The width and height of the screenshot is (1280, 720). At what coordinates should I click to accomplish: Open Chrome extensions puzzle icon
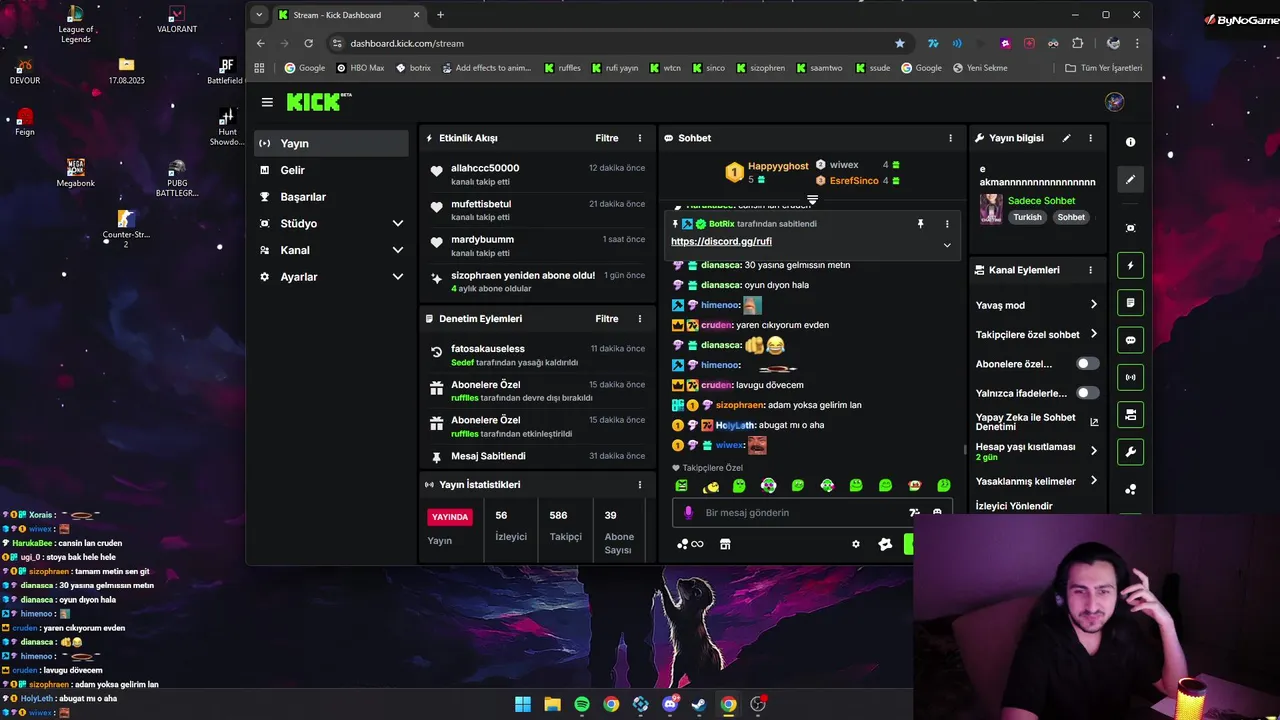[1077, 43]
